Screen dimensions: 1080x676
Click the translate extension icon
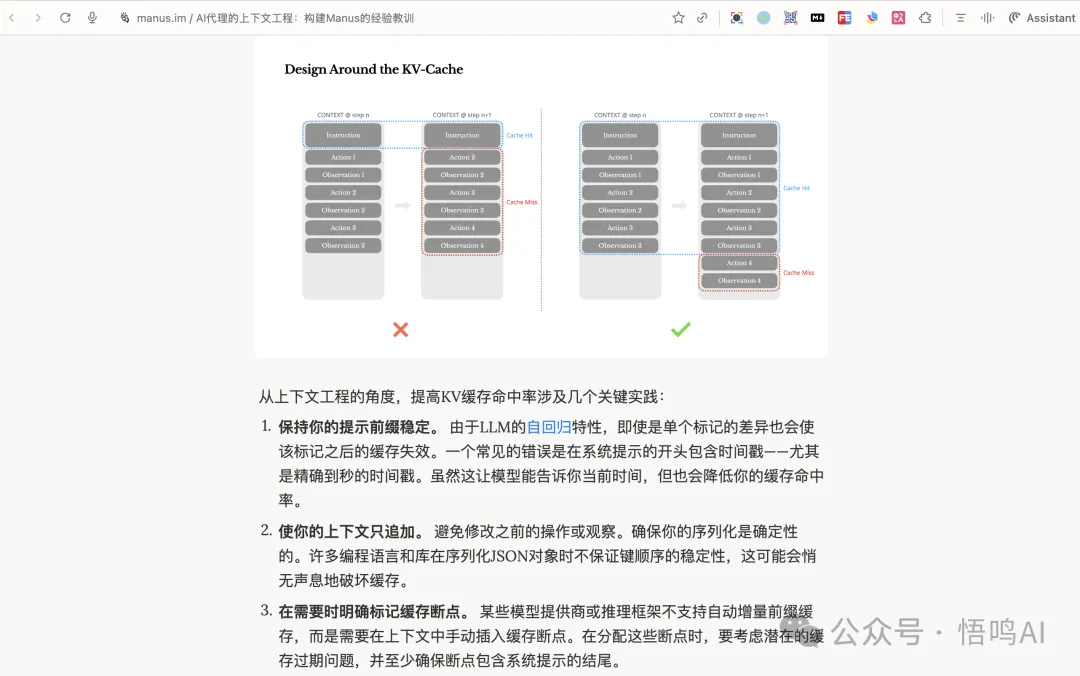pyautogui.click(x=898, y=18)
